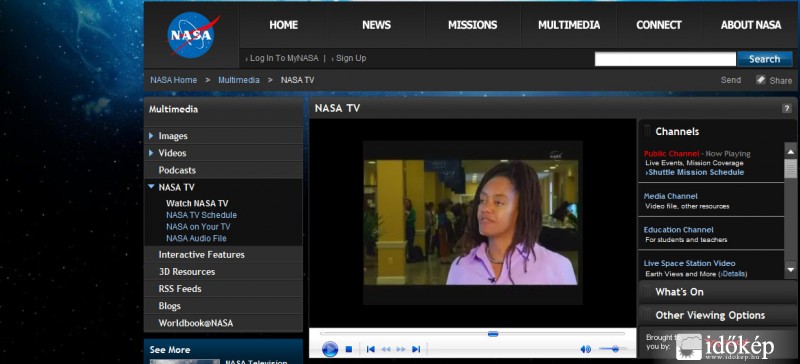Select Live Space Station Video channel

coord(689,263)
